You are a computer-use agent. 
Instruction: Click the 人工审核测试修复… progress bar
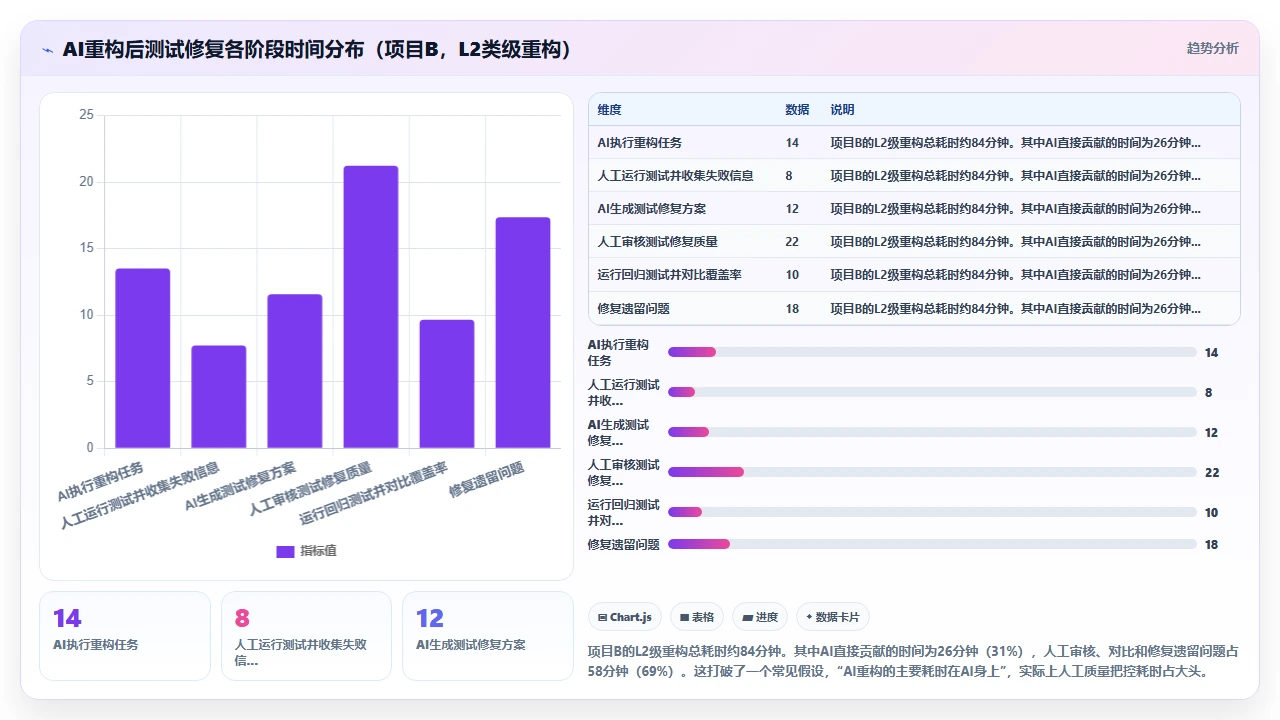click(x=932, y=472)
